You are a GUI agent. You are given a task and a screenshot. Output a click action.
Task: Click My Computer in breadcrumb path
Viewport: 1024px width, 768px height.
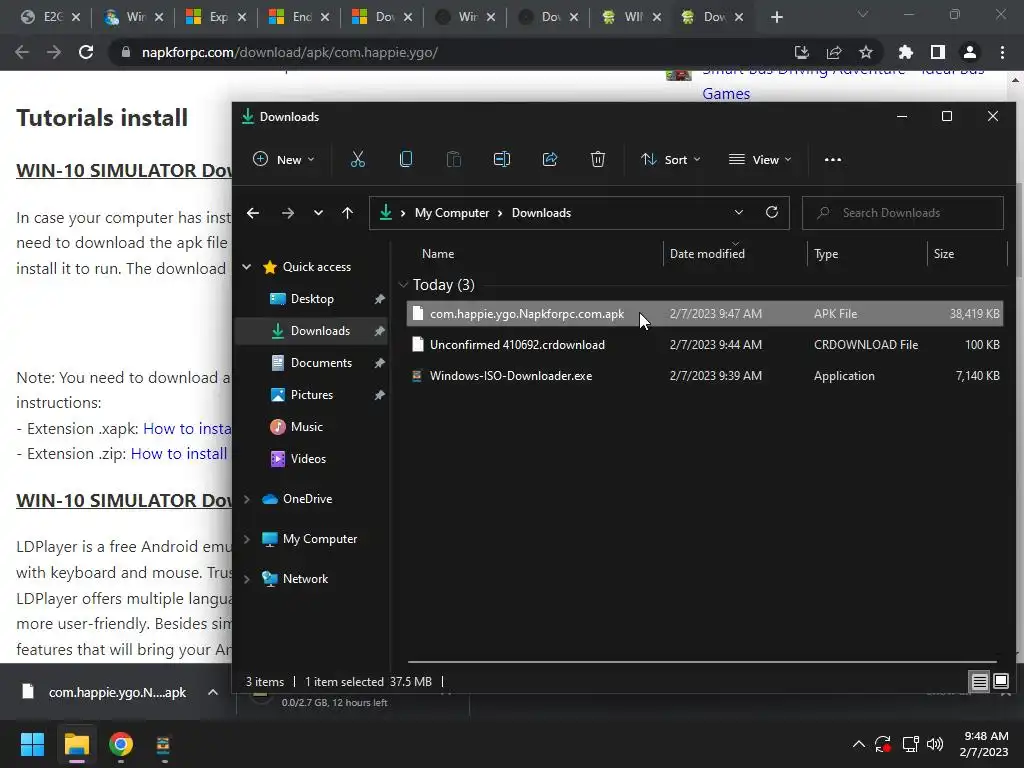coord(452,213)
